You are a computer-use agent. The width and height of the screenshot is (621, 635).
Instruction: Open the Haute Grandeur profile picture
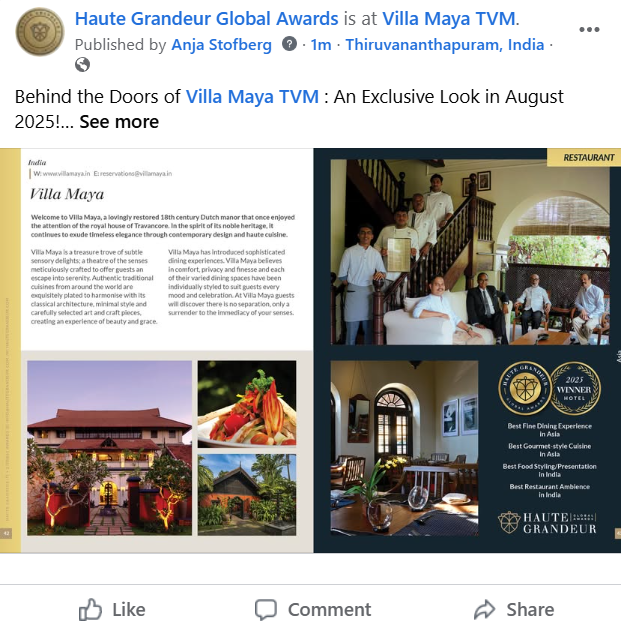40,32
